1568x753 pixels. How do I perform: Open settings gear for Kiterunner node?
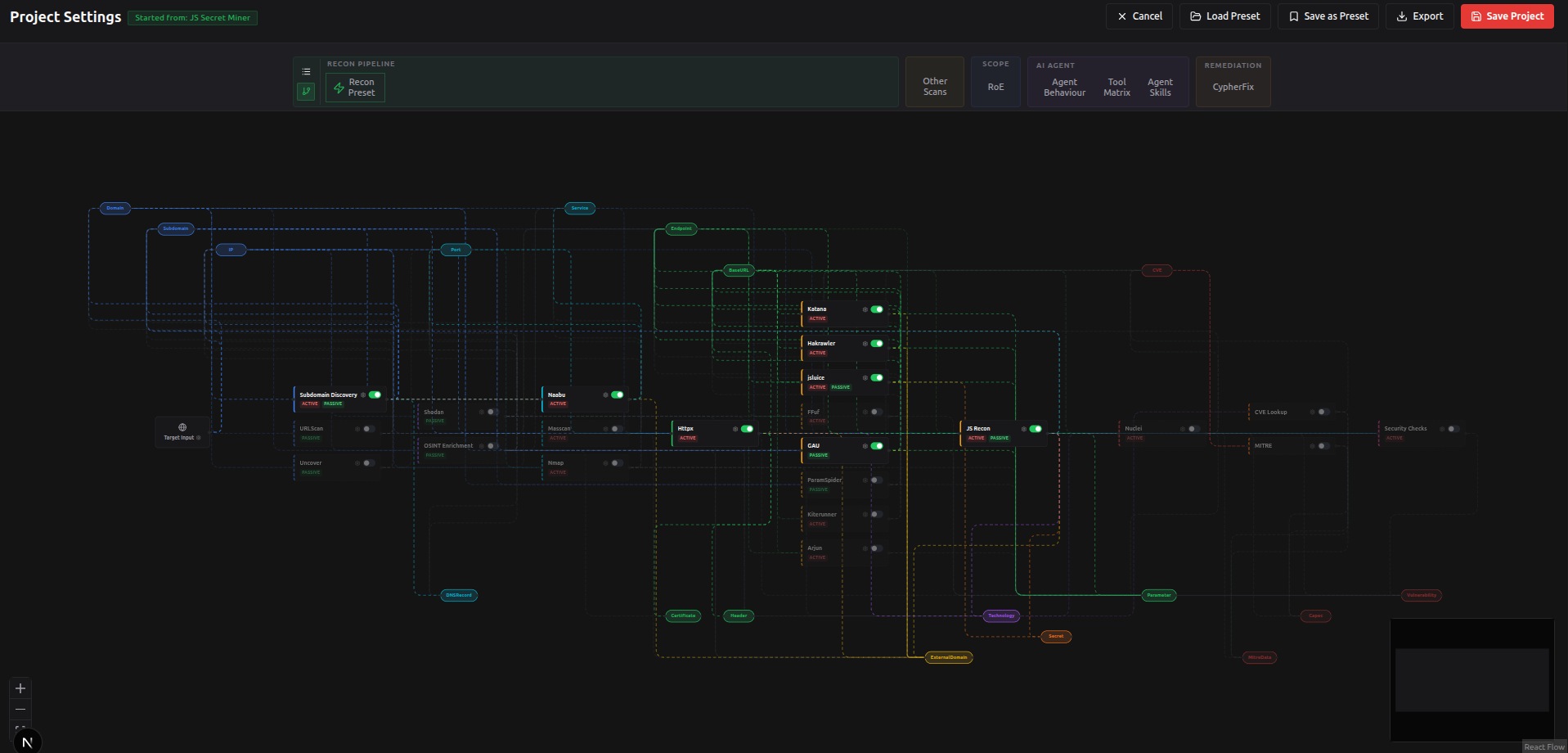pos(865,514)
